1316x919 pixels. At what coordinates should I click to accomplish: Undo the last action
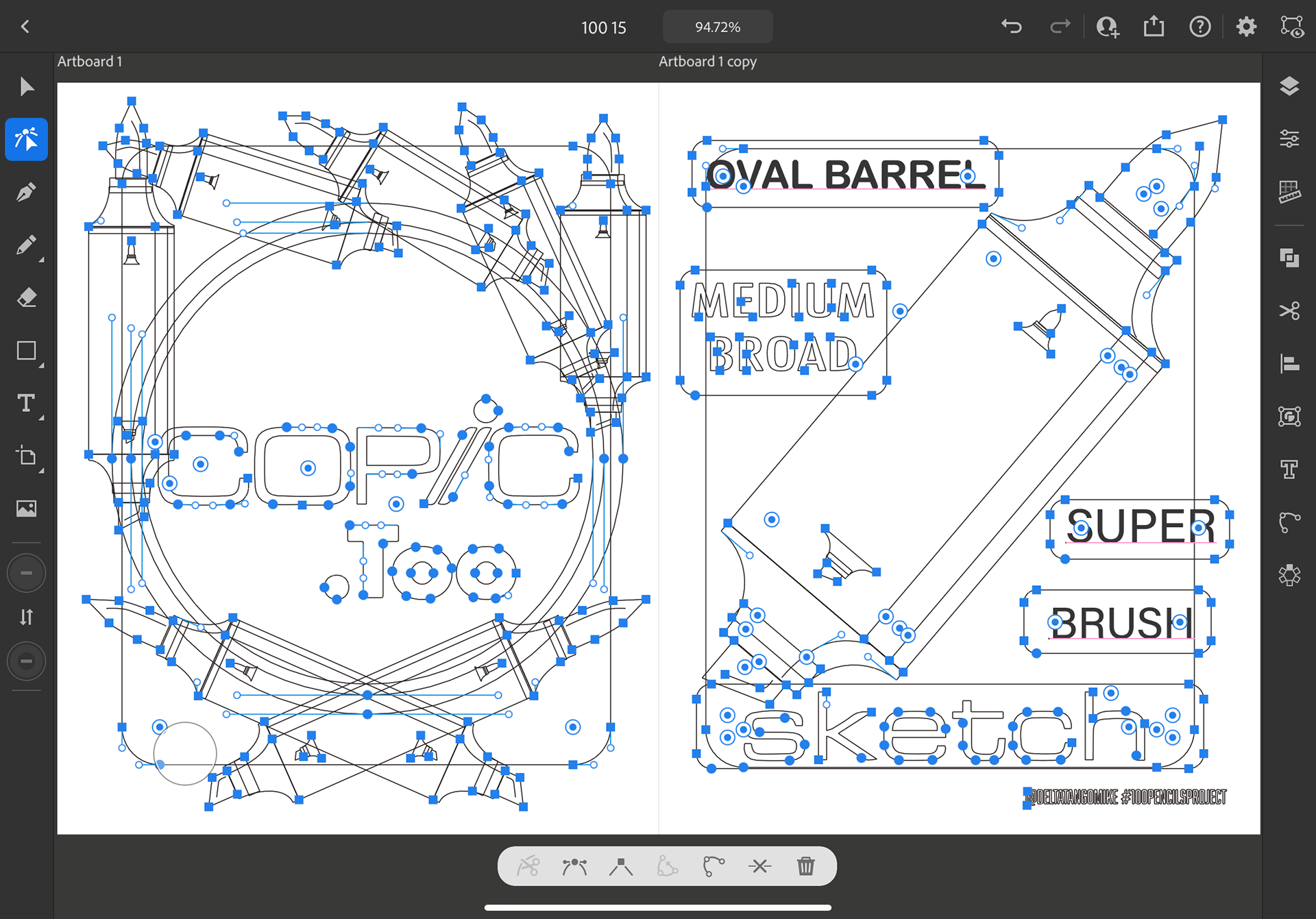point(1012,27)
